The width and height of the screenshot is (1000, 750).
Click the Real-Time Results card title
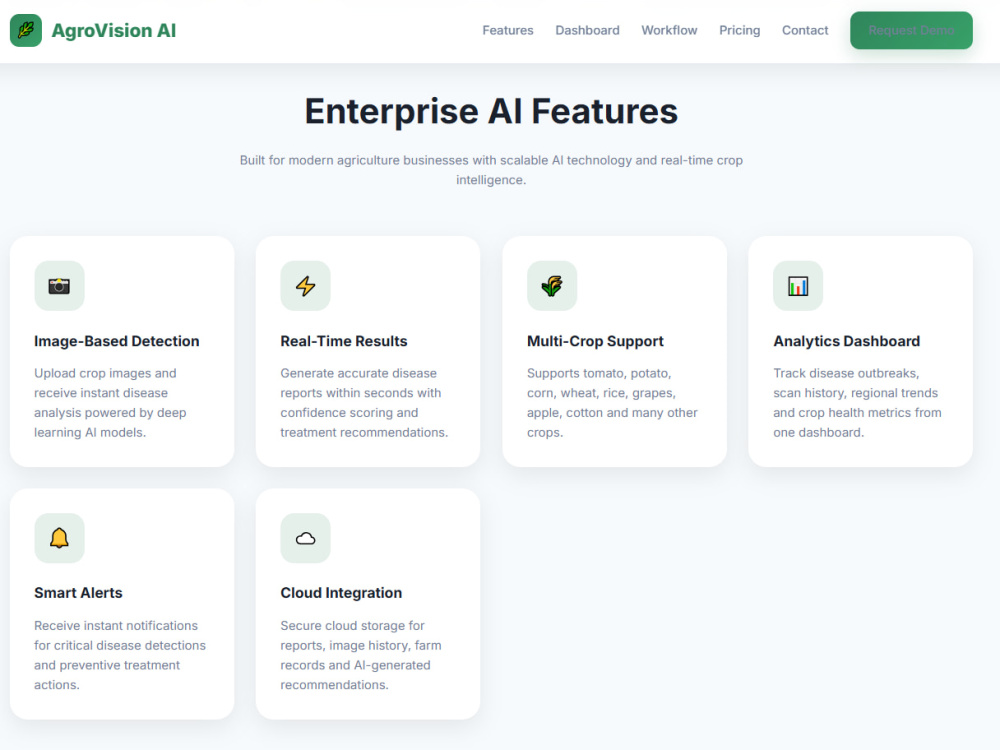click(344, 341)
